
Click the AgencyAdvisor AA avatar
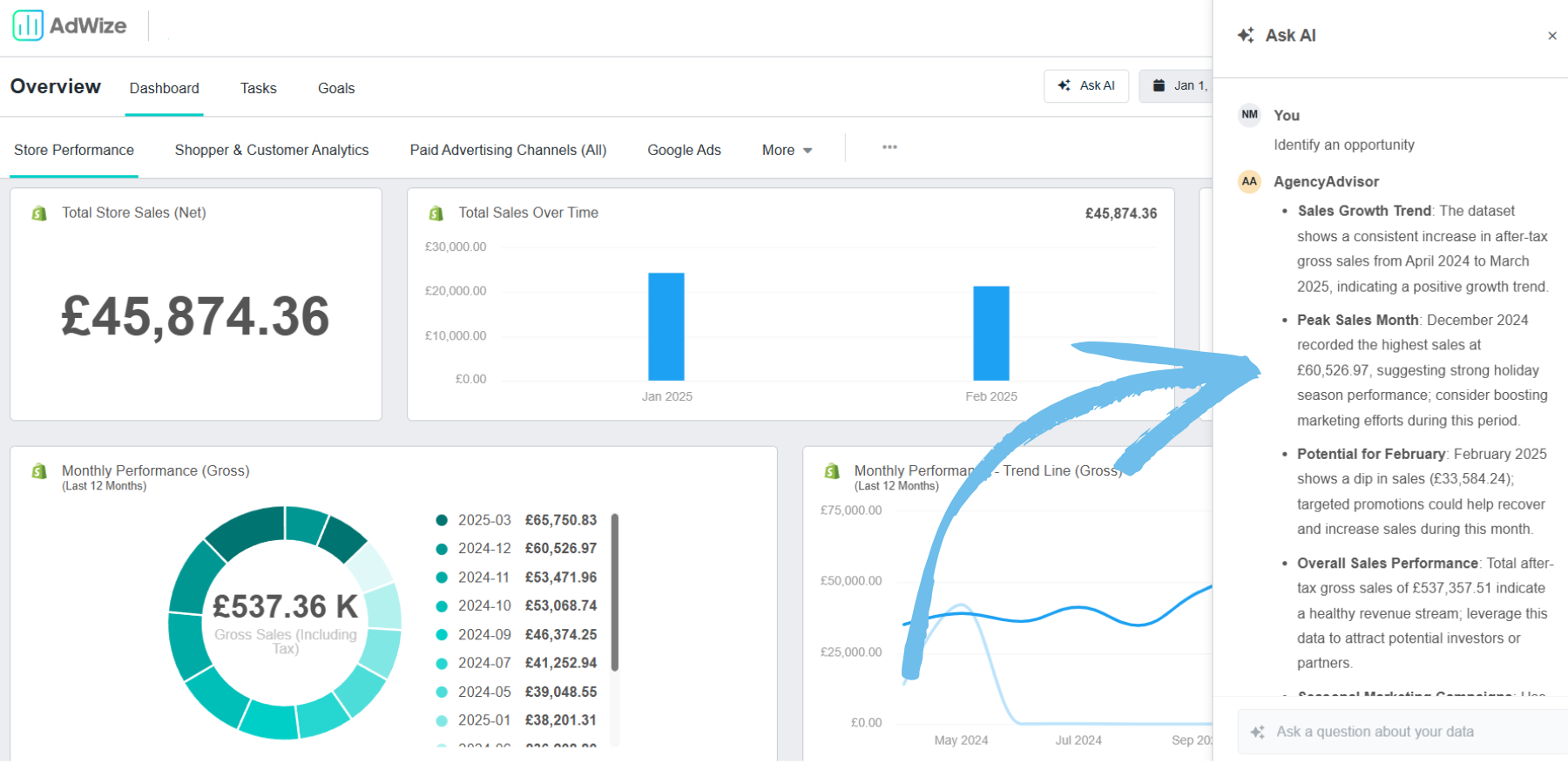(x=1249, y=181)
